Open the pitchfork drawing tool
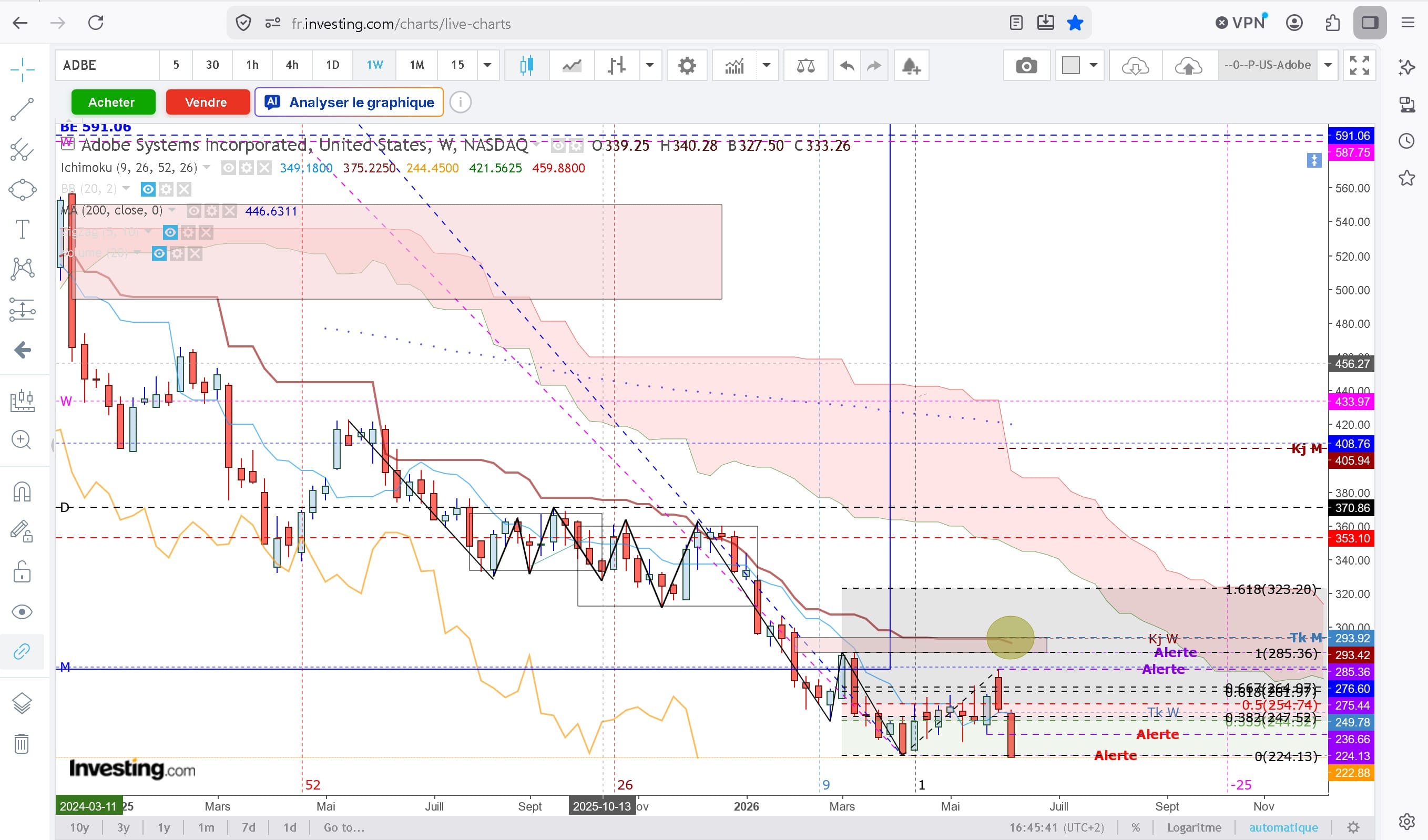This screenshot has height=840, width=1428. 22,149
